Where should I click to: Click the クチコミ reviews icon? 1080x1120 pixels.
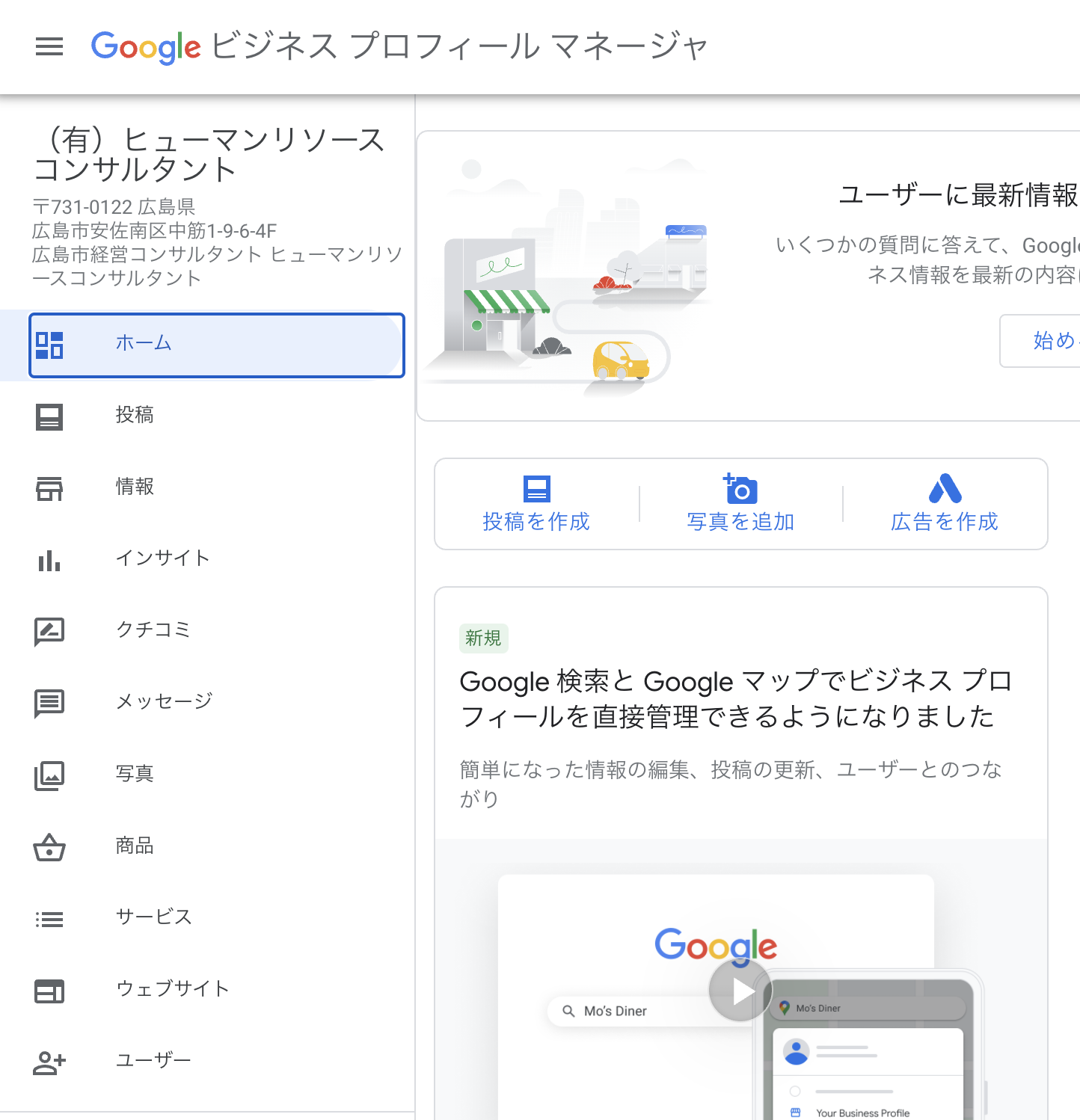pyautogui.click(x=49, y=632)
